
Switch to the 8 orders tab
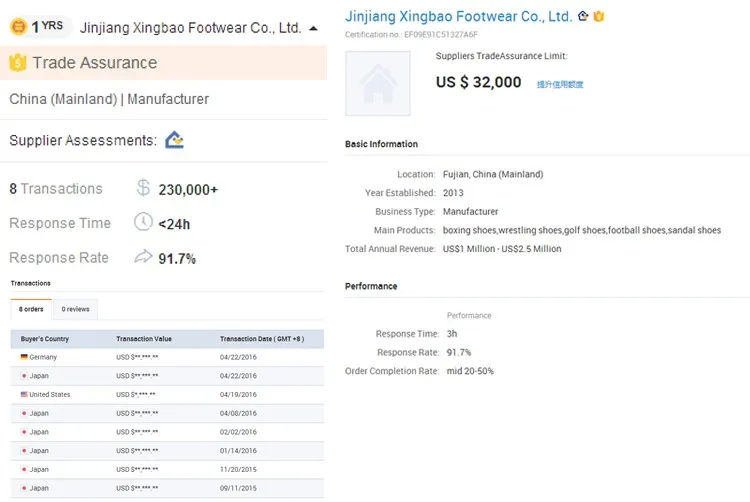pyautogui.click(x=31, y=309)
